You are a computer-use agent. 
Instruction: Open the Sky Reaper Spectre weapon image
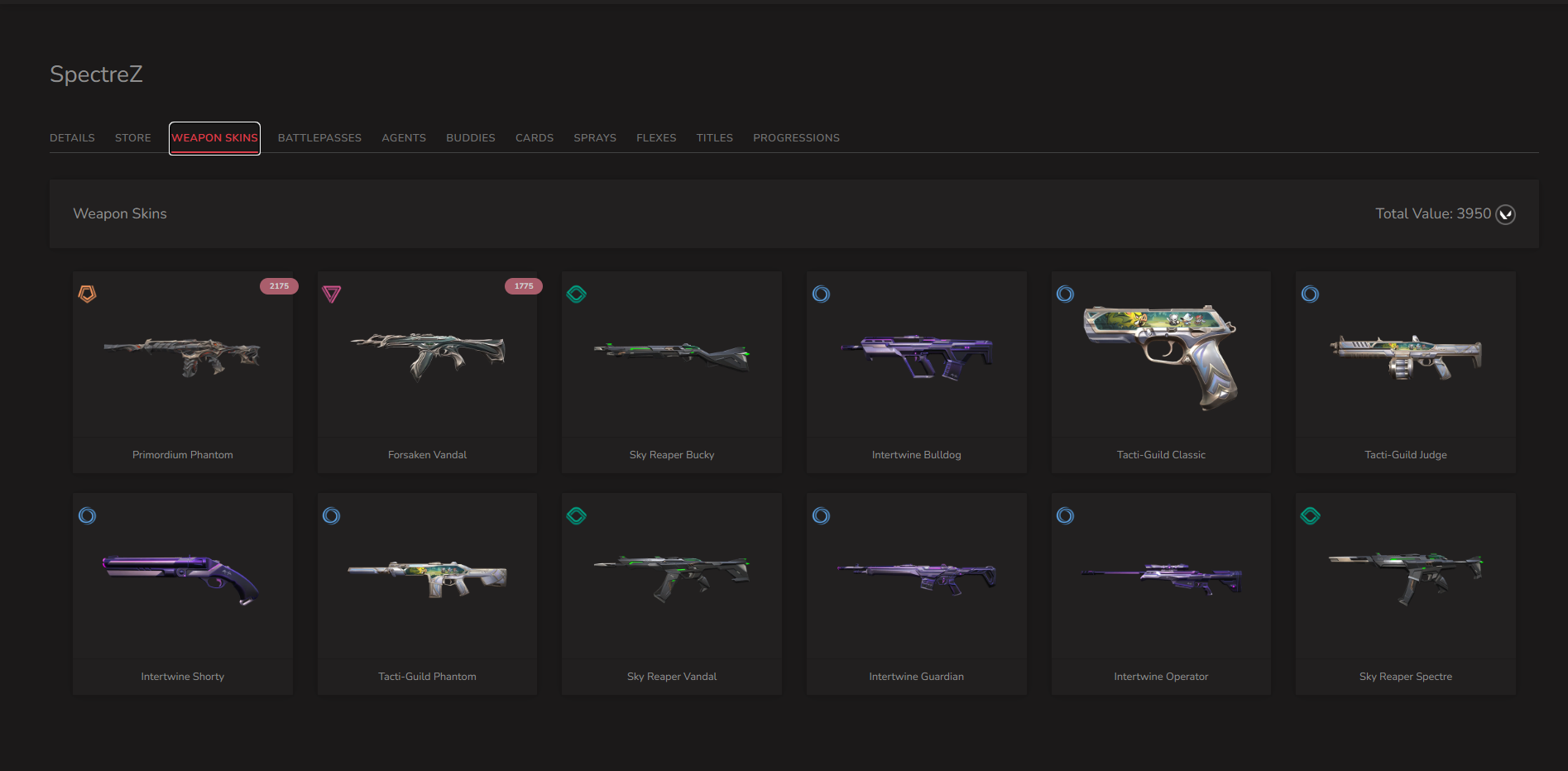click(1406, 578)
